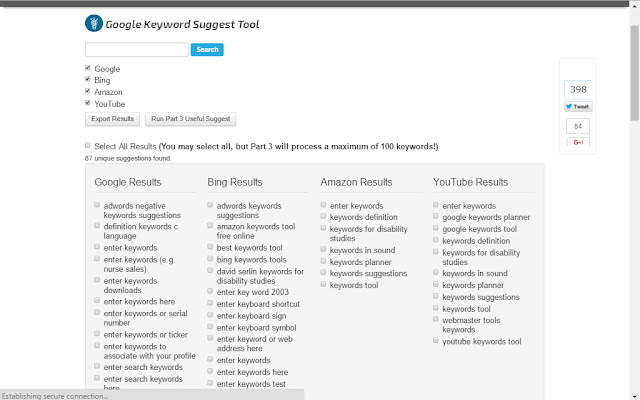
Task: Uncheck the Amazon source checkbox
Action: (87, 91)
